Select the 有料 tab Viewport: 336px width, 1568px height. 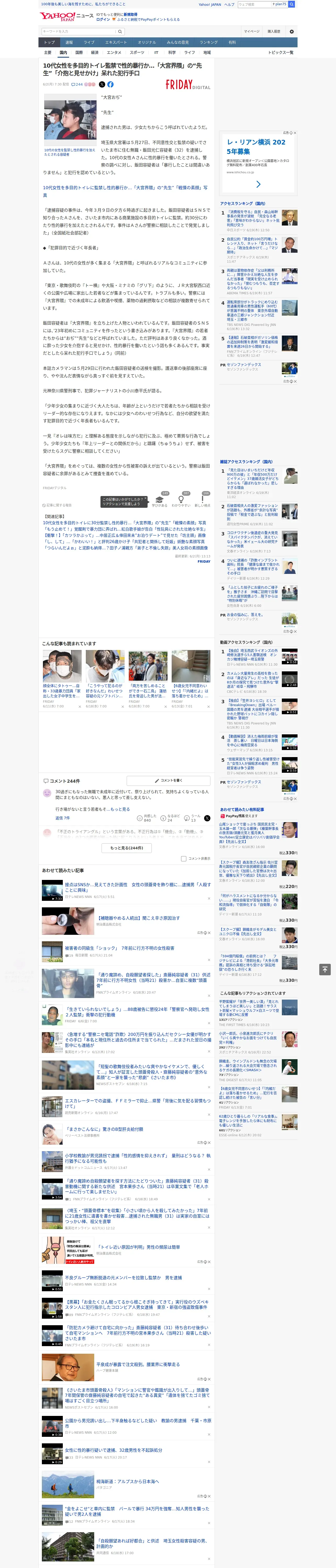(x=232, y=42)
